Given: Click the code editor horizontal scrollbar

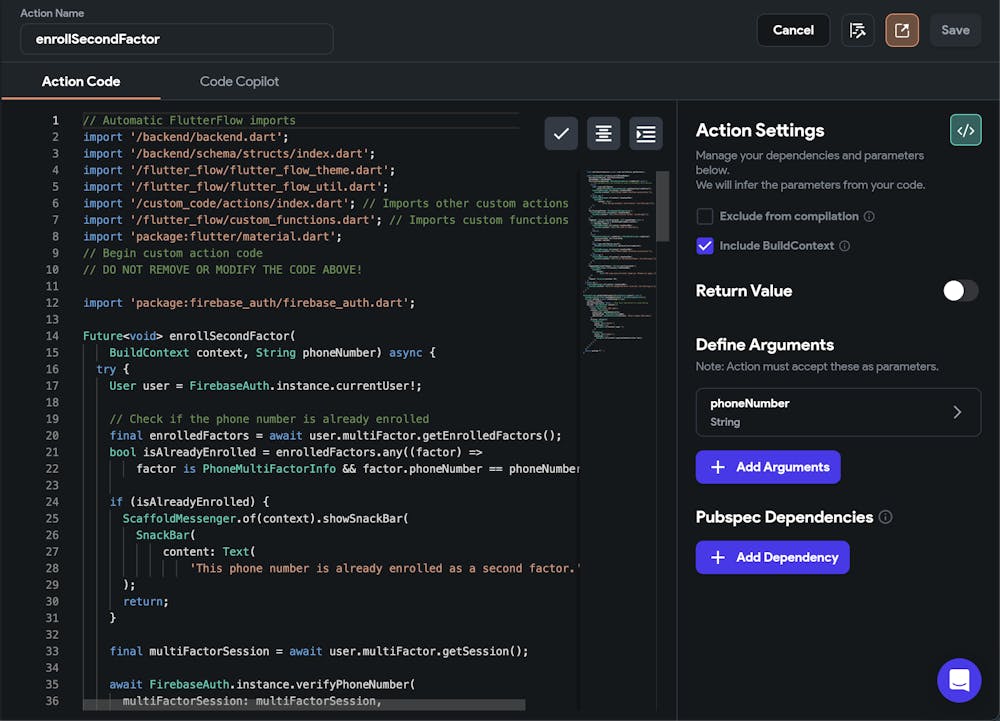Looking at the screenshot, I should click(x=304, y=705).
